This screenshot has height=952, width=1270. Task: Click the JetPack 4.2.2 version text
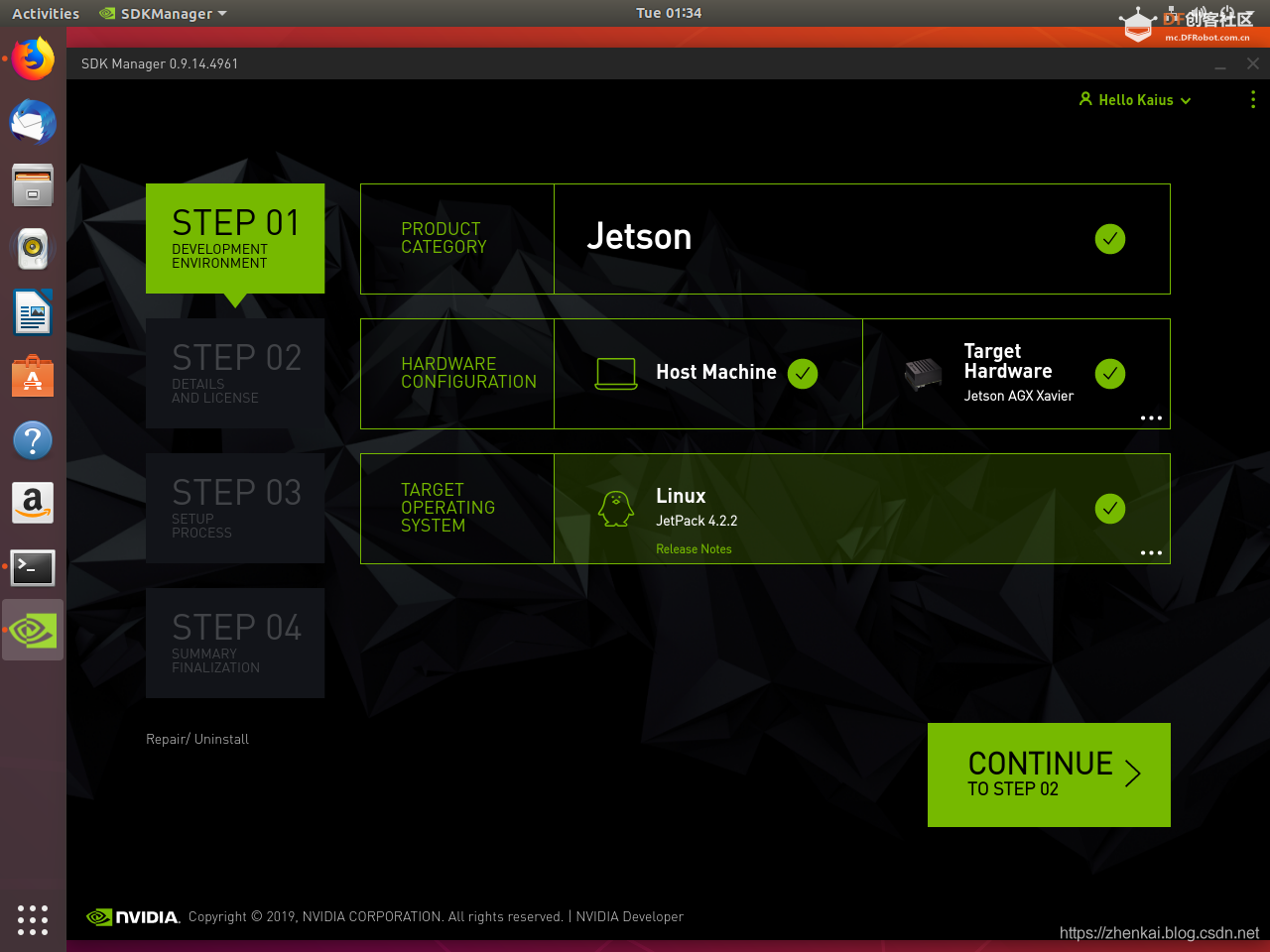tap(697, 521)
